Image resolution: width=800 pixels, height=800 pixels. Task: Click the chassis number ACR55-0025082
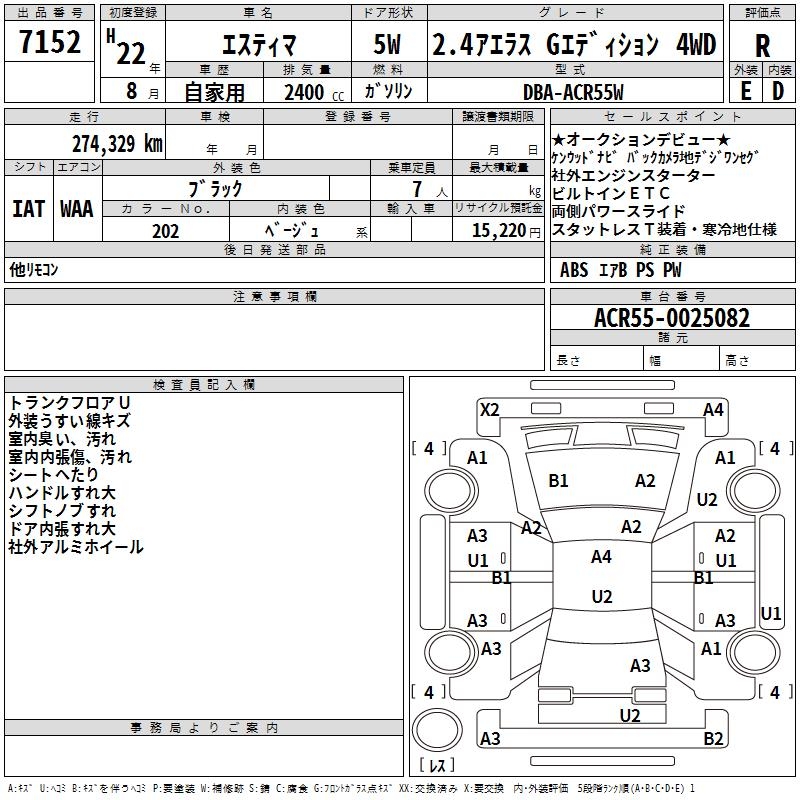click(672, 318)
